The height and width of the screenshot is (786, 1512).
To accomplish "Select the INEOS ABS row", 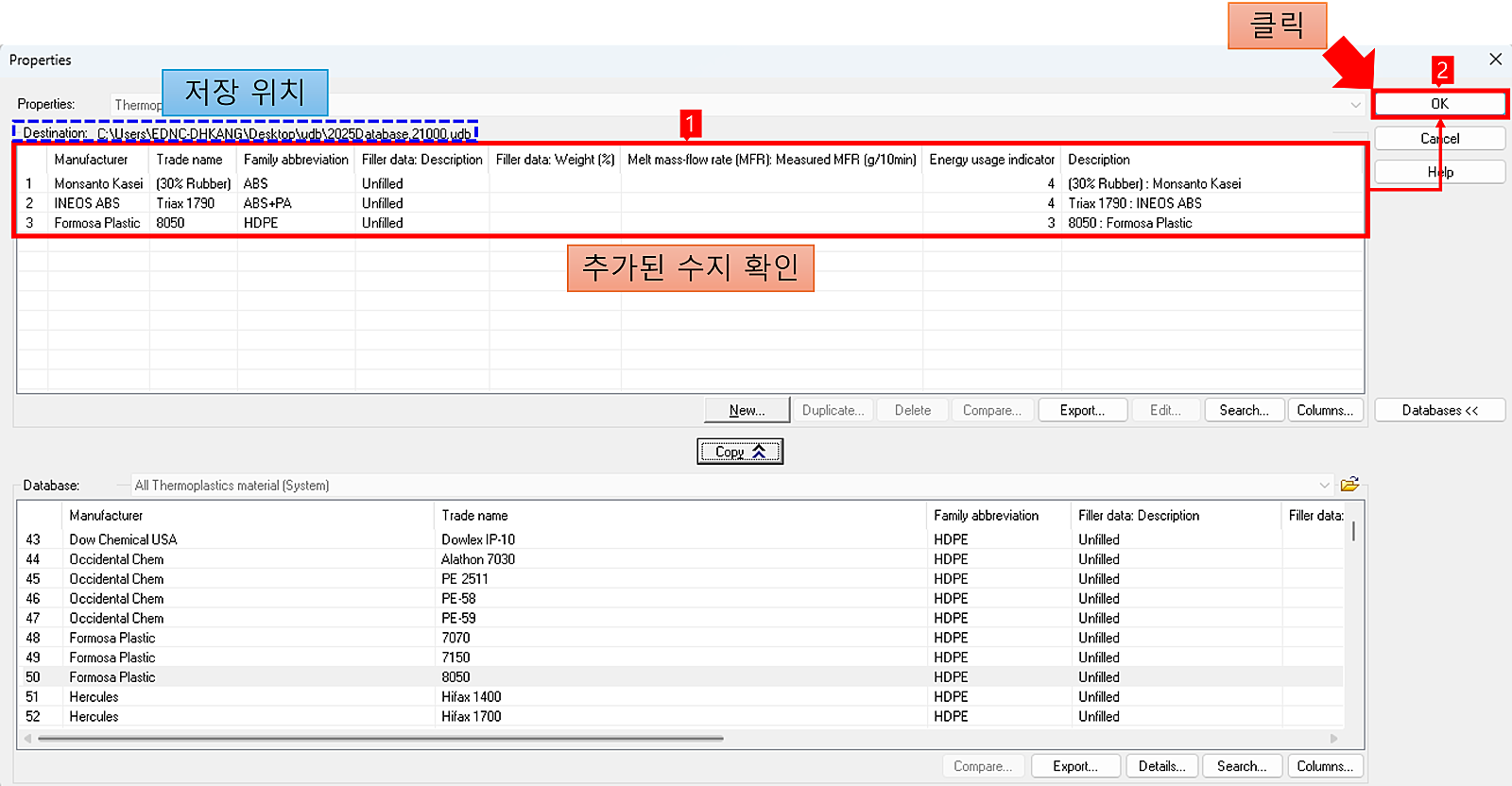I will click(691, 203).
